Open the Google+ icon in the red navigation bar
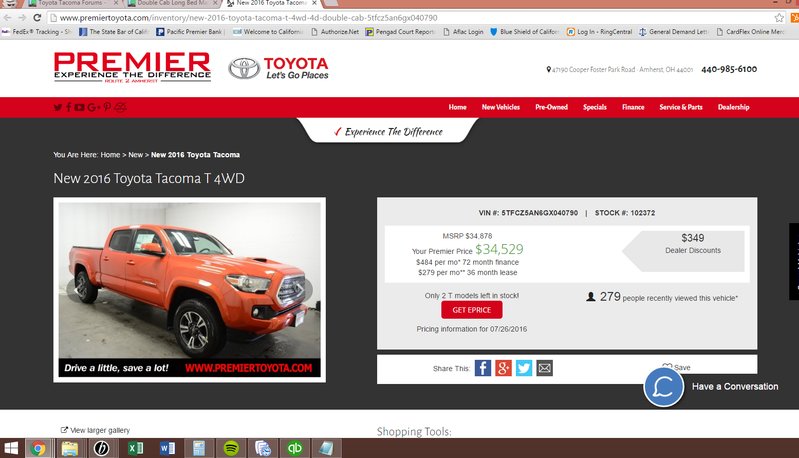799x458 pixels. click(93, 107)
